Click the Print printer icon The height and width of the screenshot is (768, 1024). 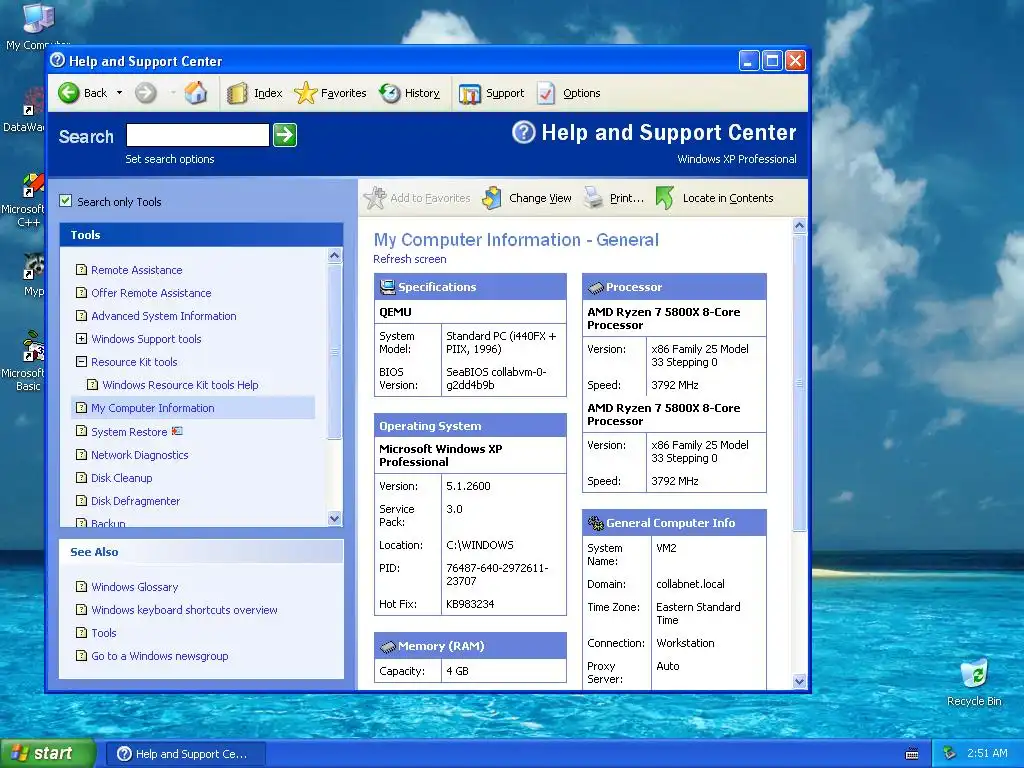[594, 197]
